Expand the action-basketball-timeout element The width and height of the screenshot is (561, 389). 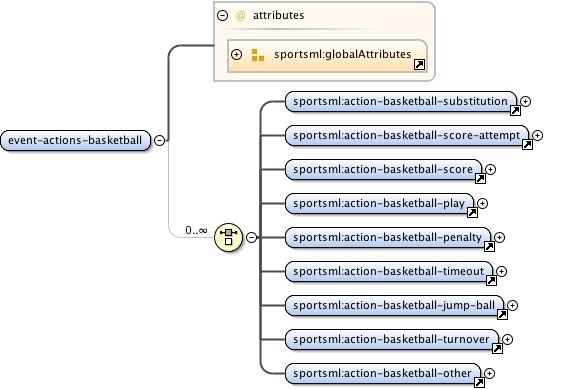coord(501,271)
